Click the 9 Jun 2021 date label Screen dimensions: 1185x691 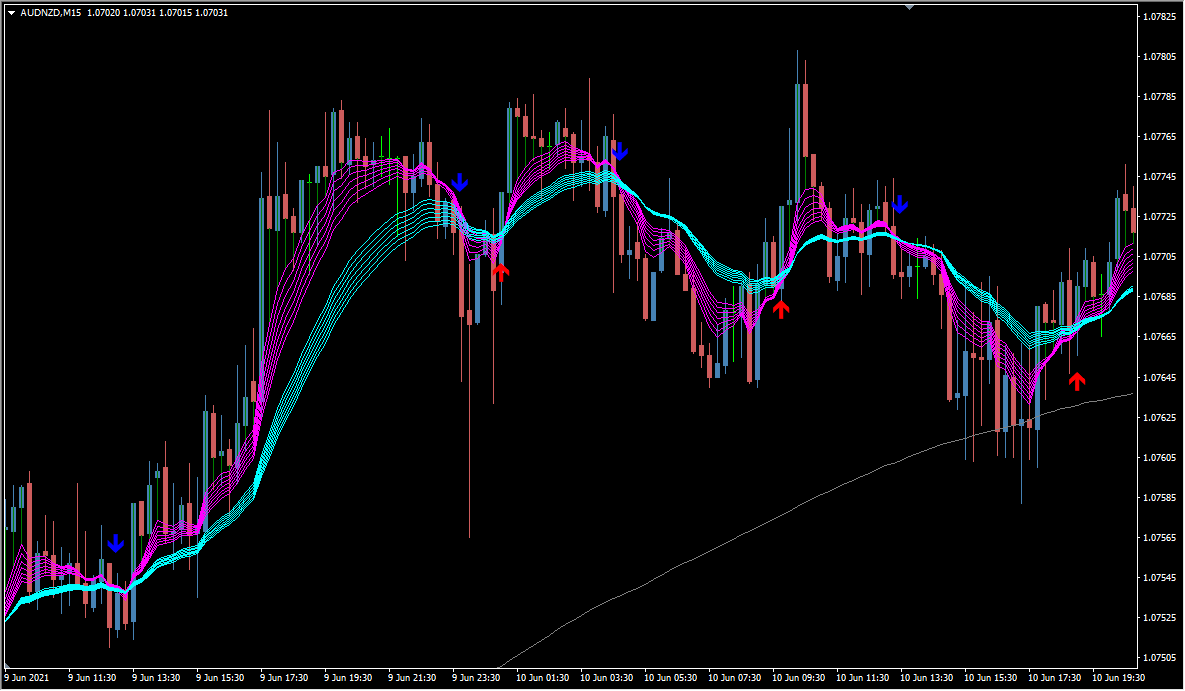click(x=26, y=678)
